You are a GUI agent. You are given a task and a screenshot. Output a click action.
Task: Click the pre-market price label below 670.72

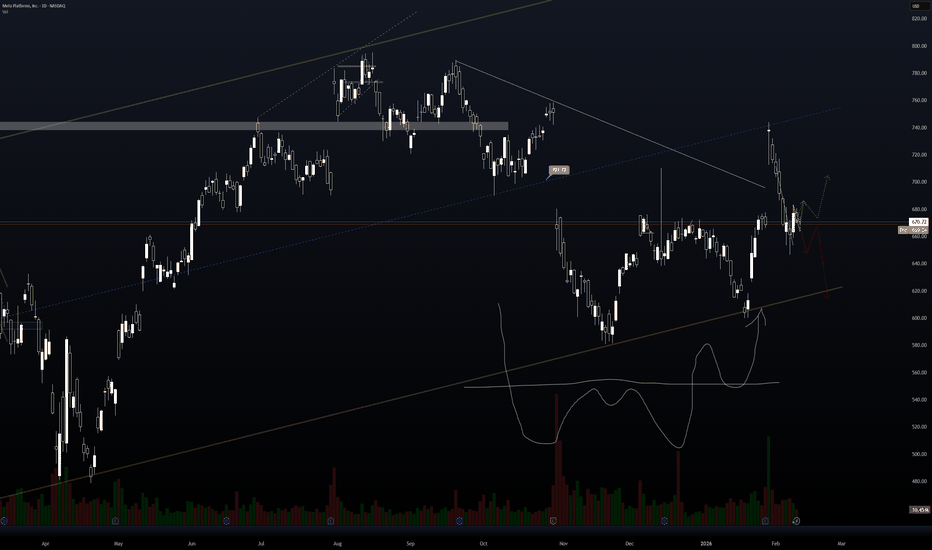(913, 230)
